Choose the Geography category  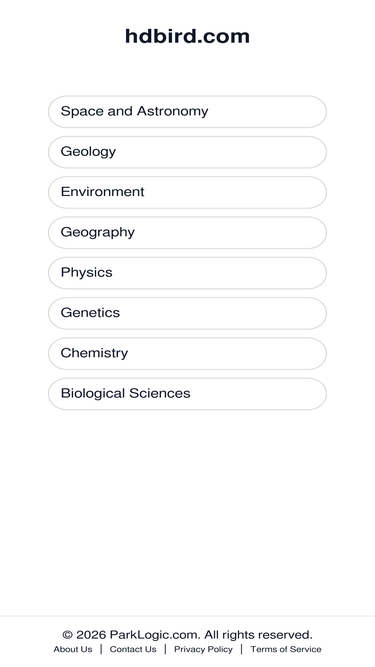click(x=187, y=233)
